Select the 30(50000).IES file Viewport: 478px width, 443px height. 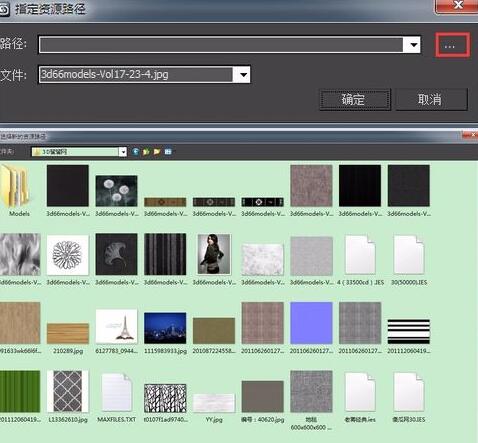coord(409,260)
